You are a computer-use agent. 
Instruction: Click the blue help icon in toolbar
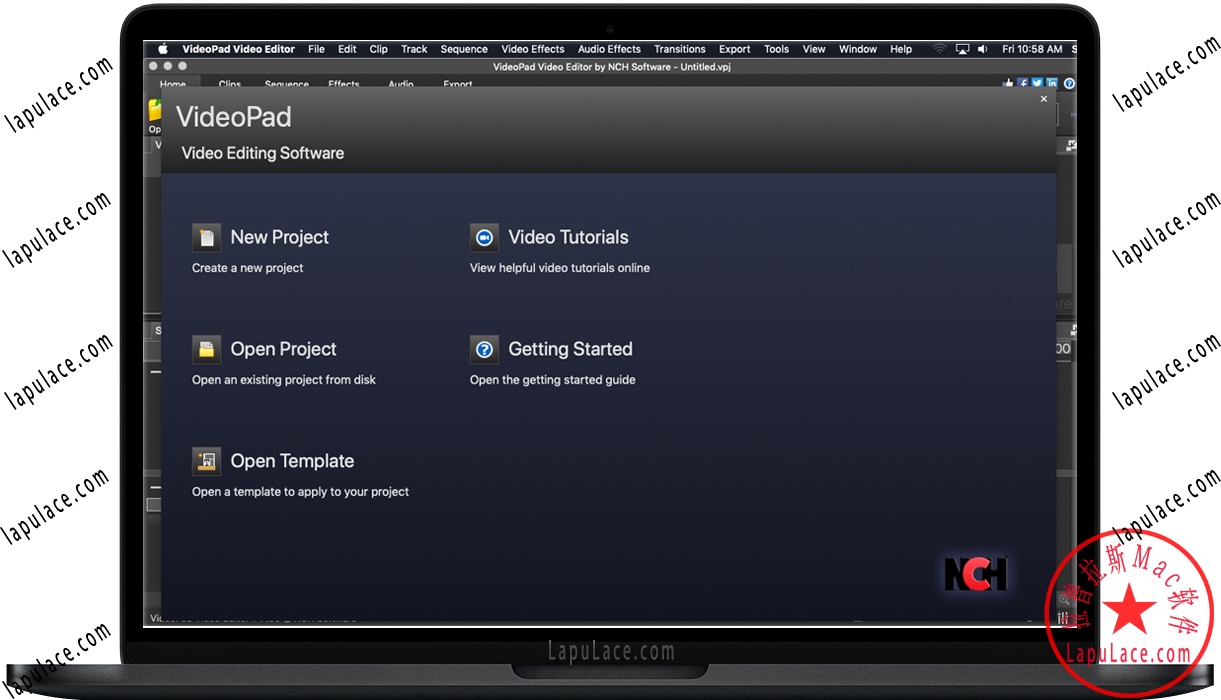tap(1068, 84)
